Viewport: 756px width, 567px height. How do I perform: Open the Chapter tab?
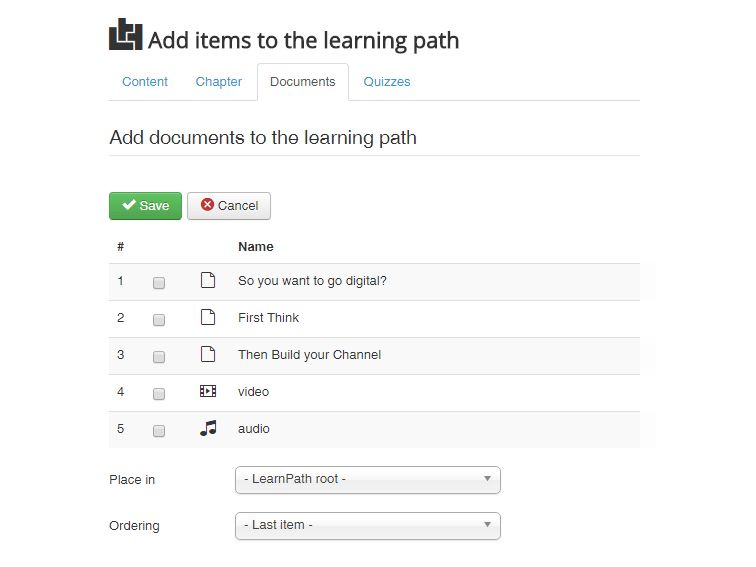218,82
